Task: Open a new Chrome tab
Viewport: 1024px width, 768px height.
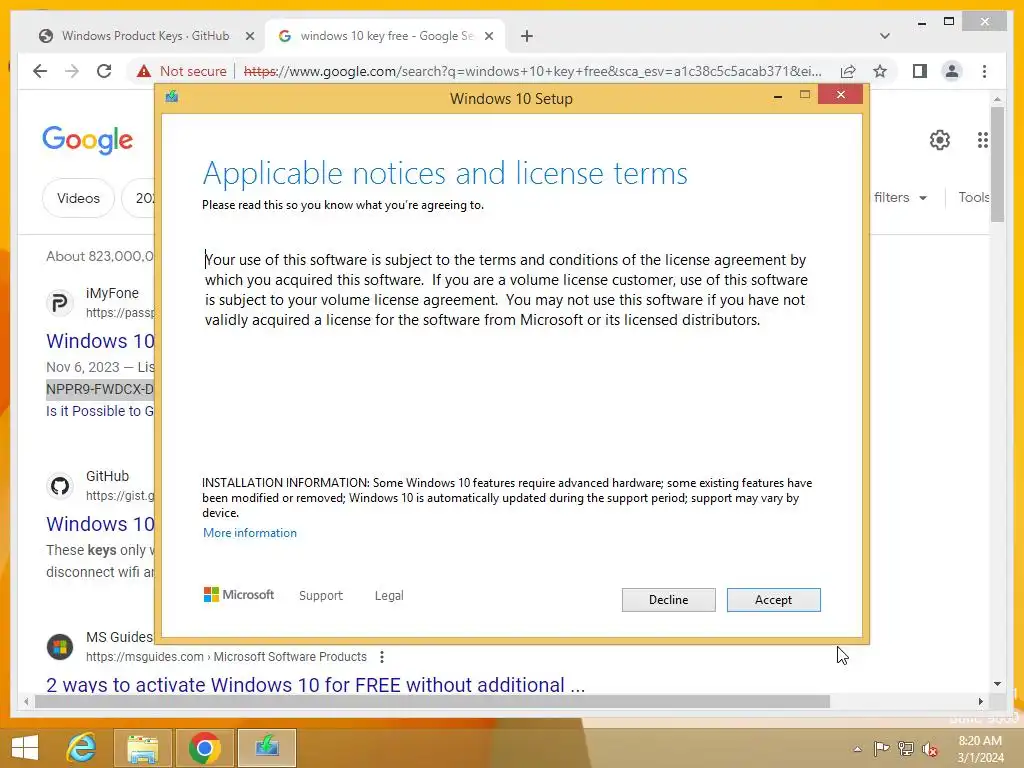Action: pos(527,37)
